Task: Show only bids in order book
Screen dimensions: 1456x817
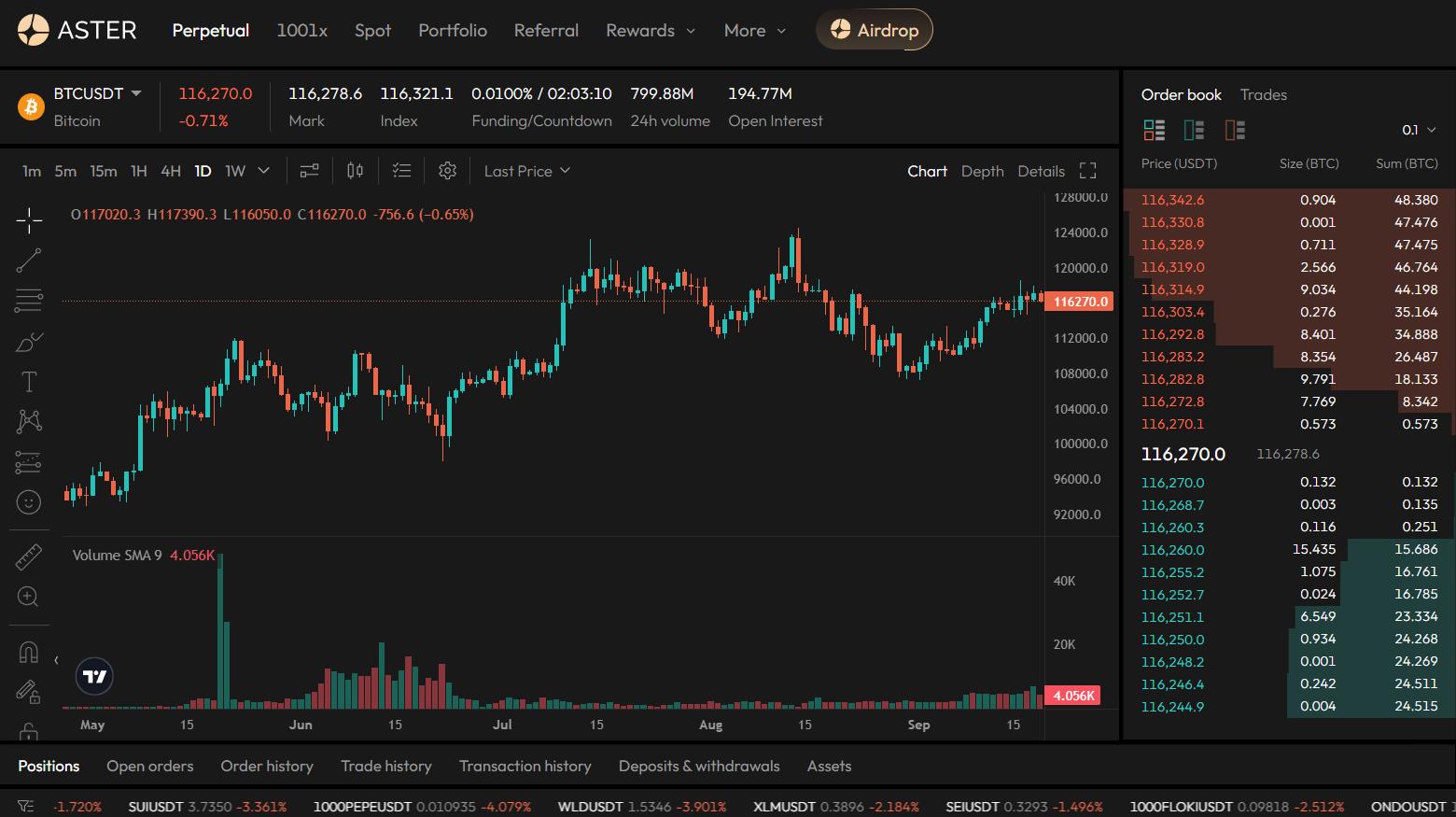Action: pyautogui.click(x=1194, y=130)
